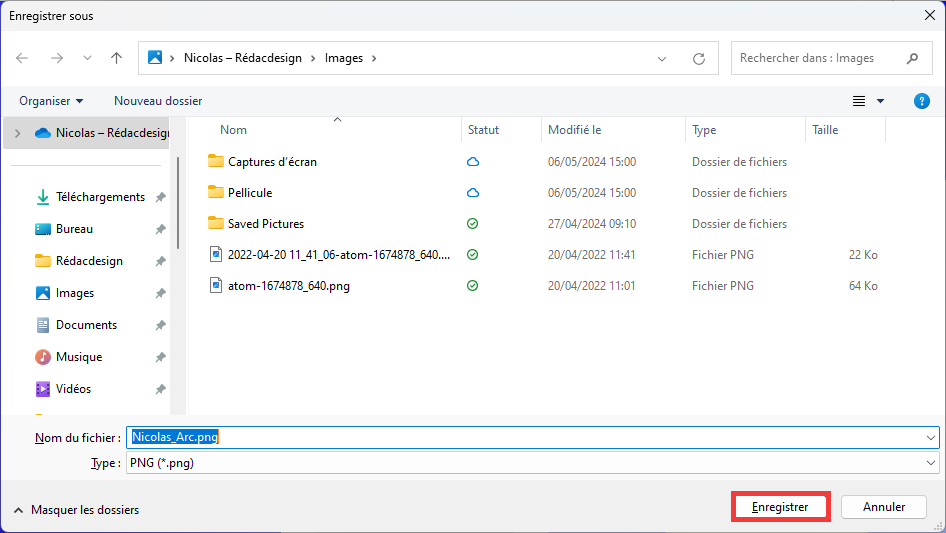Image resolution: width=946 pixels, height=533 pixels.
Task: Collapse folders with Masquer les dossiers
Action: [77, 510]
